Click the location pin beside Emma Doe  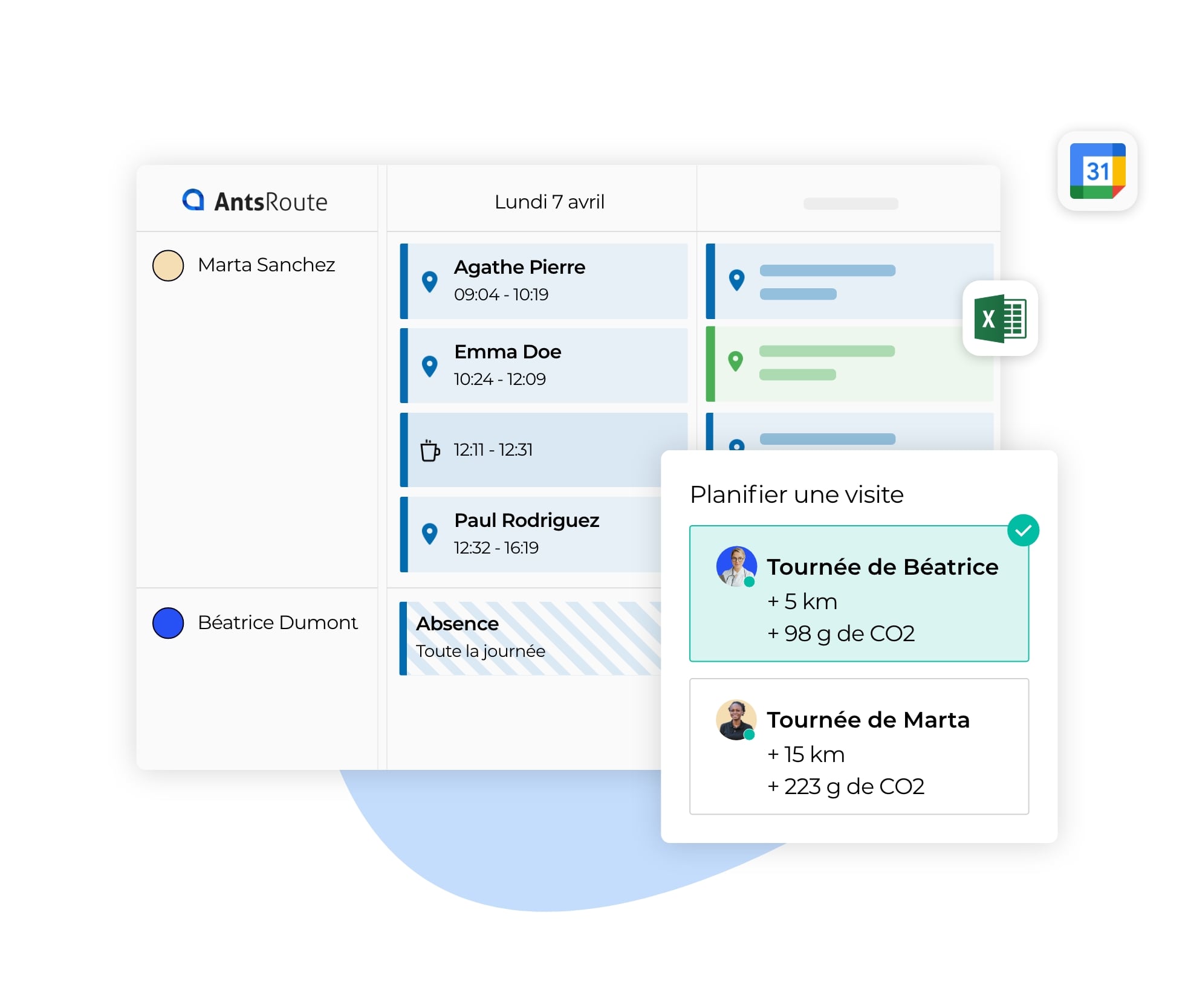click(x=429, y=366)
